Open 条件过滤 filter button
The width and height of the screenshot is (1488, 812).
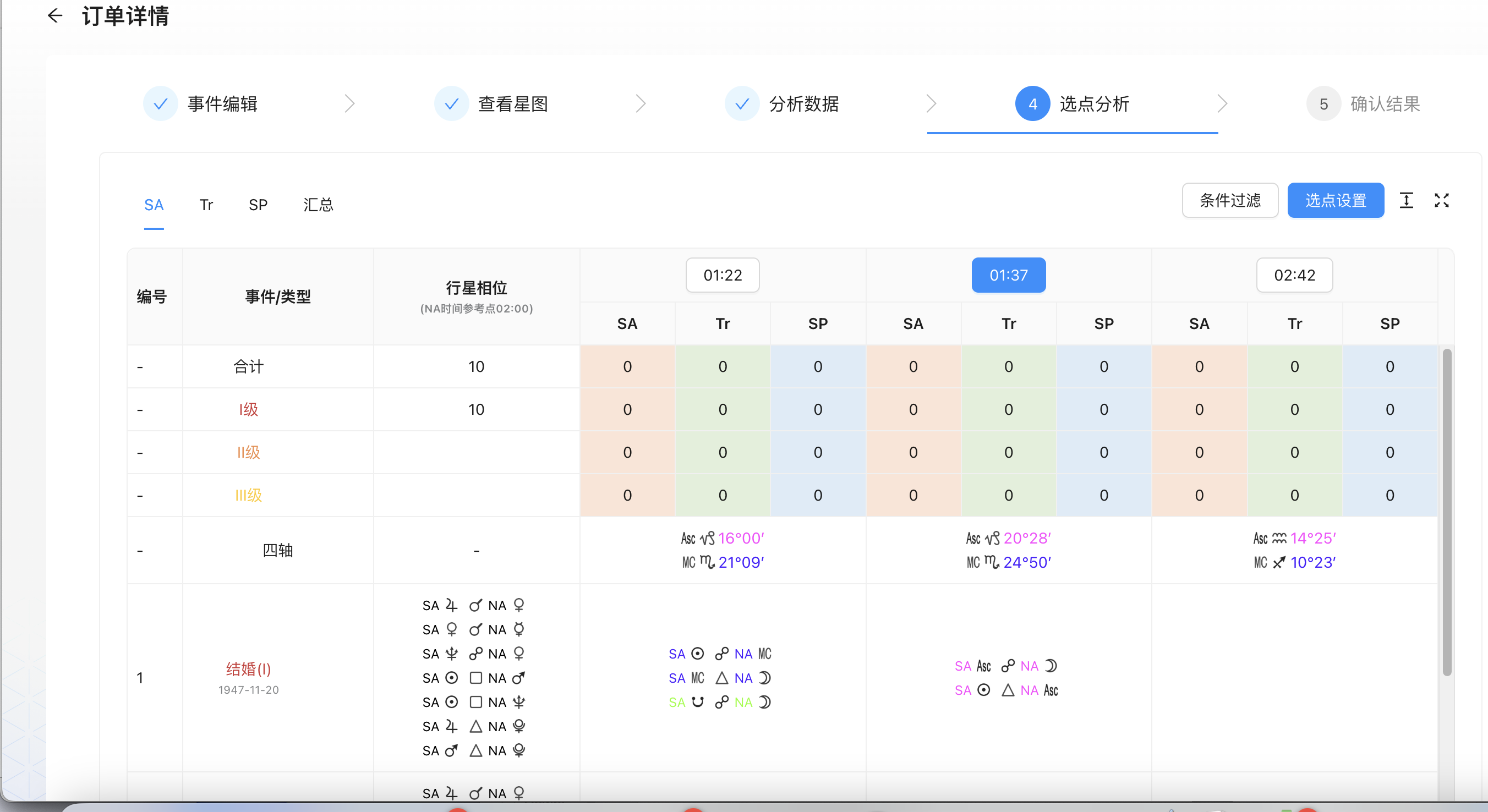(x=1230, y=200)
